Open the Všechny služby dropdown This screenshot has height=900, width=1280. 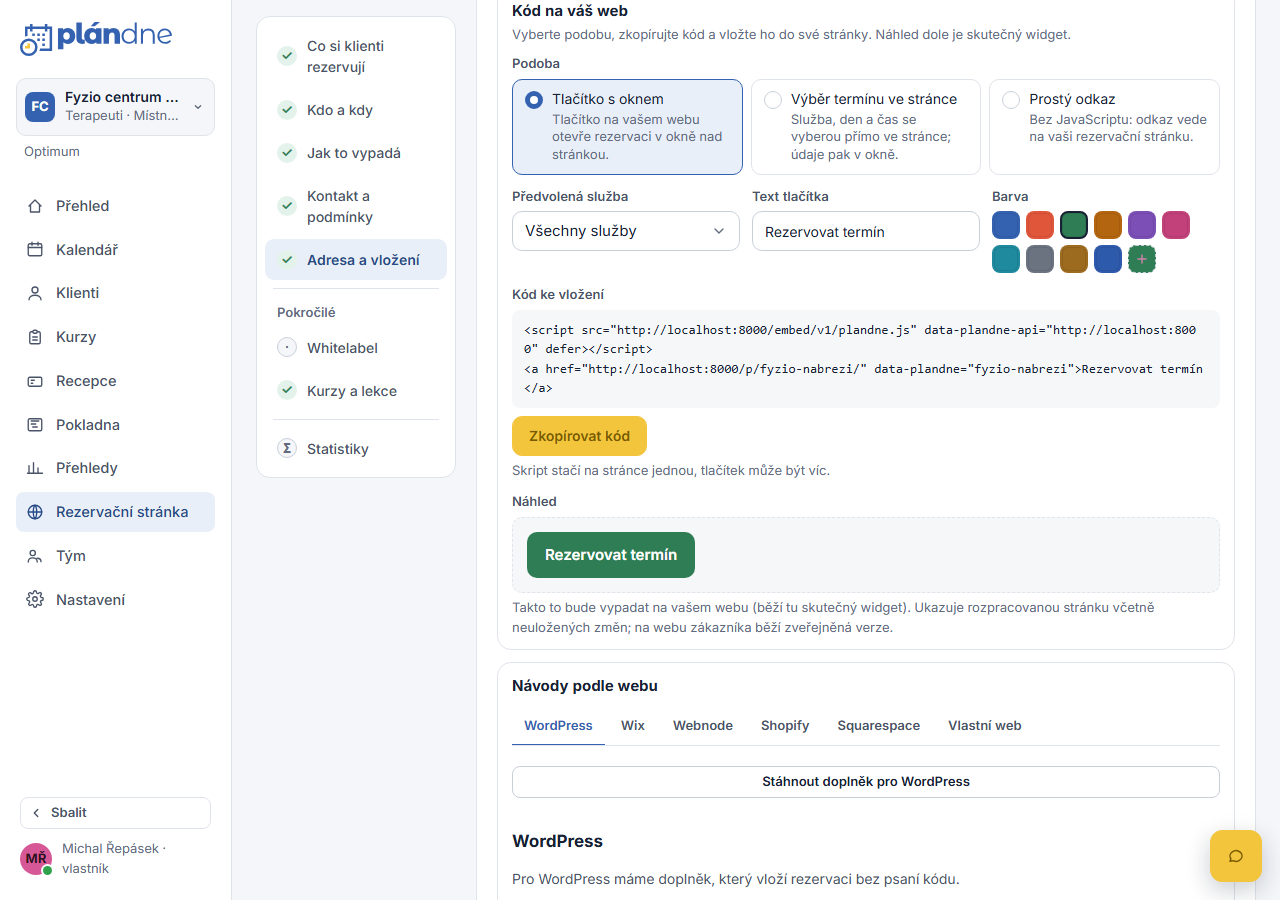pyautogui.click(x=626, y=231)
